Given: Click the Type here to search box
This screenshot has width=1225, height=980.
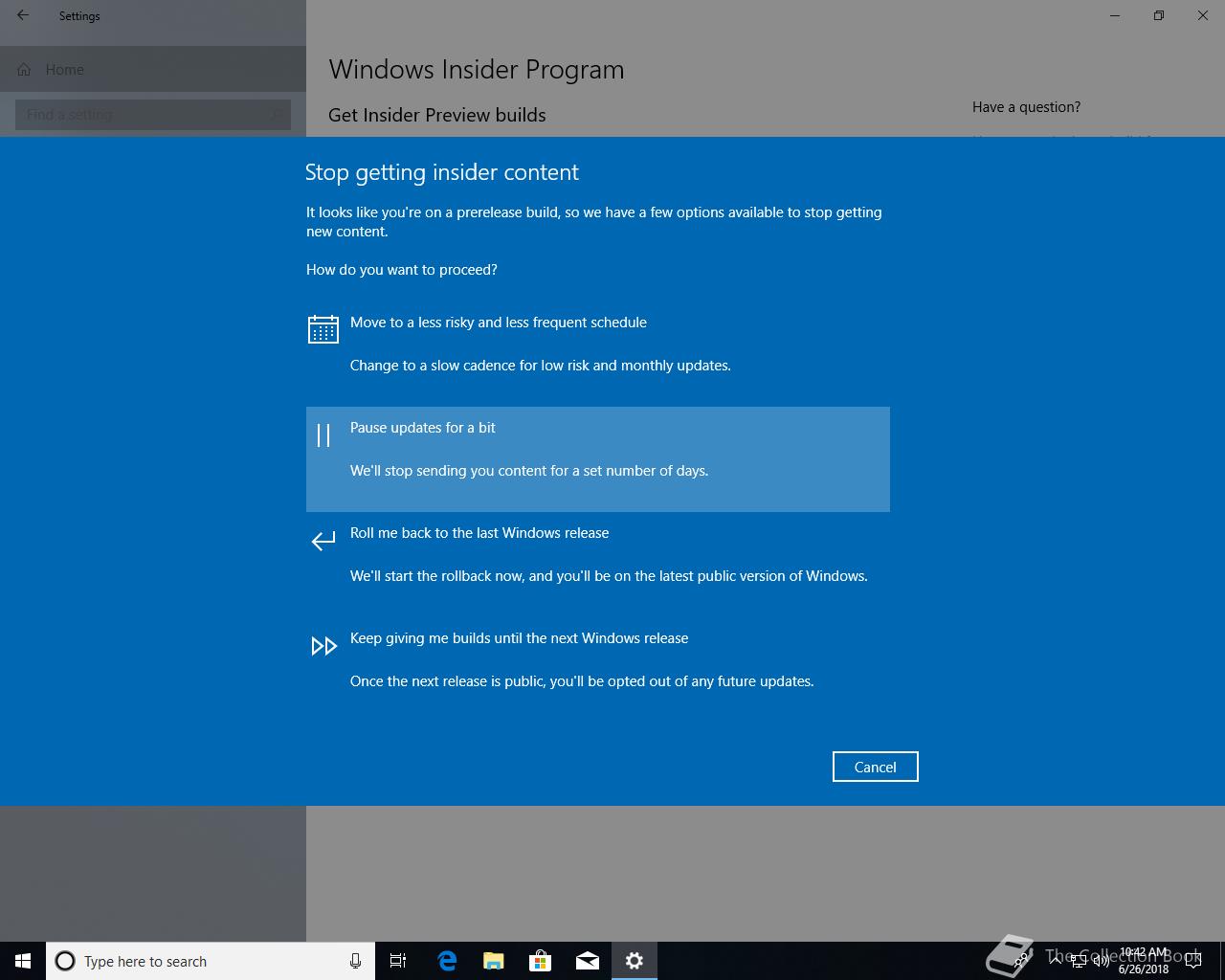Looking at the screenshot, I should point(211,961).
